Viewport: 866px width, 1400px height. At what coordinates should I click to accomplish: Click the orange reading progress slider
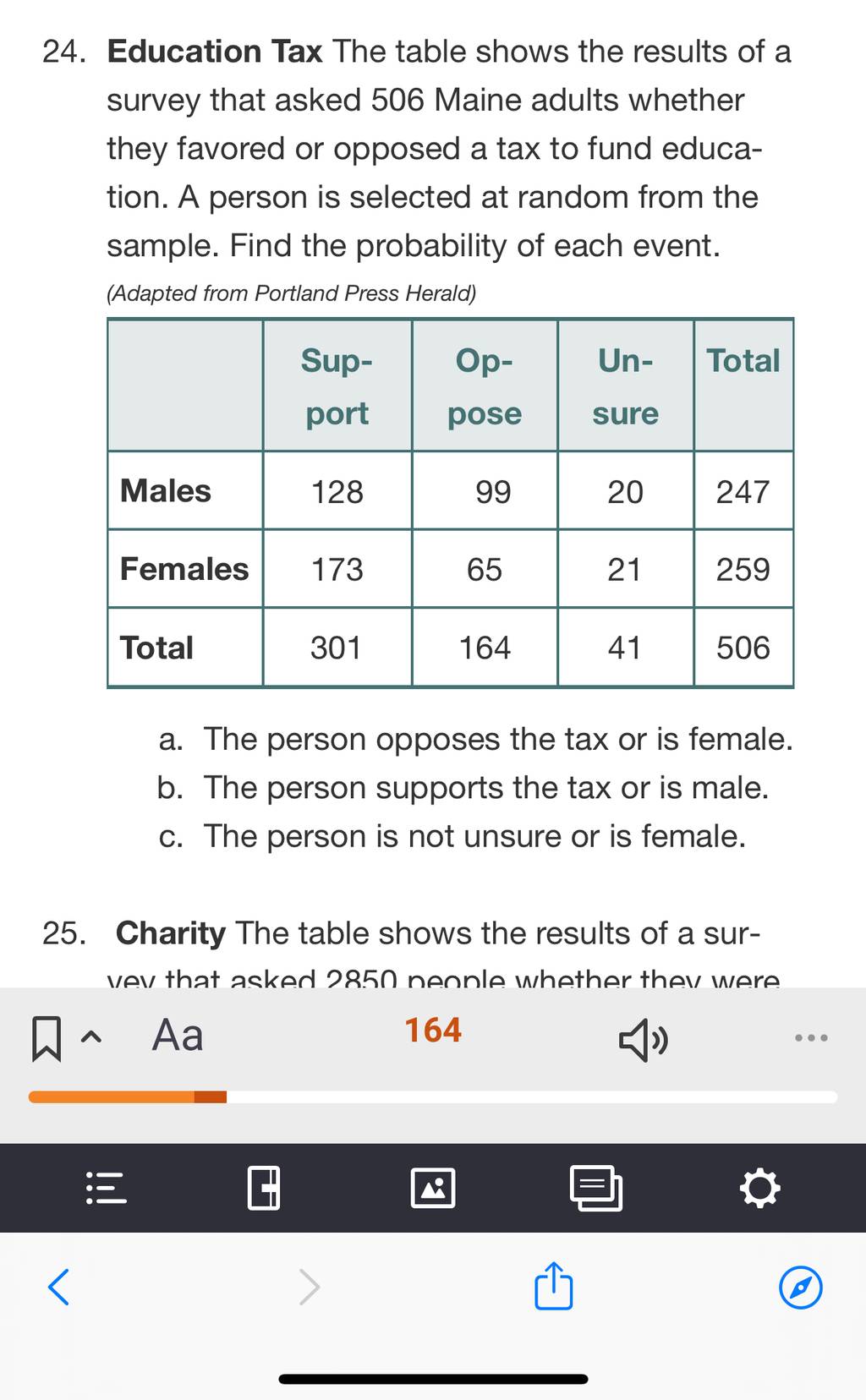432,1096
